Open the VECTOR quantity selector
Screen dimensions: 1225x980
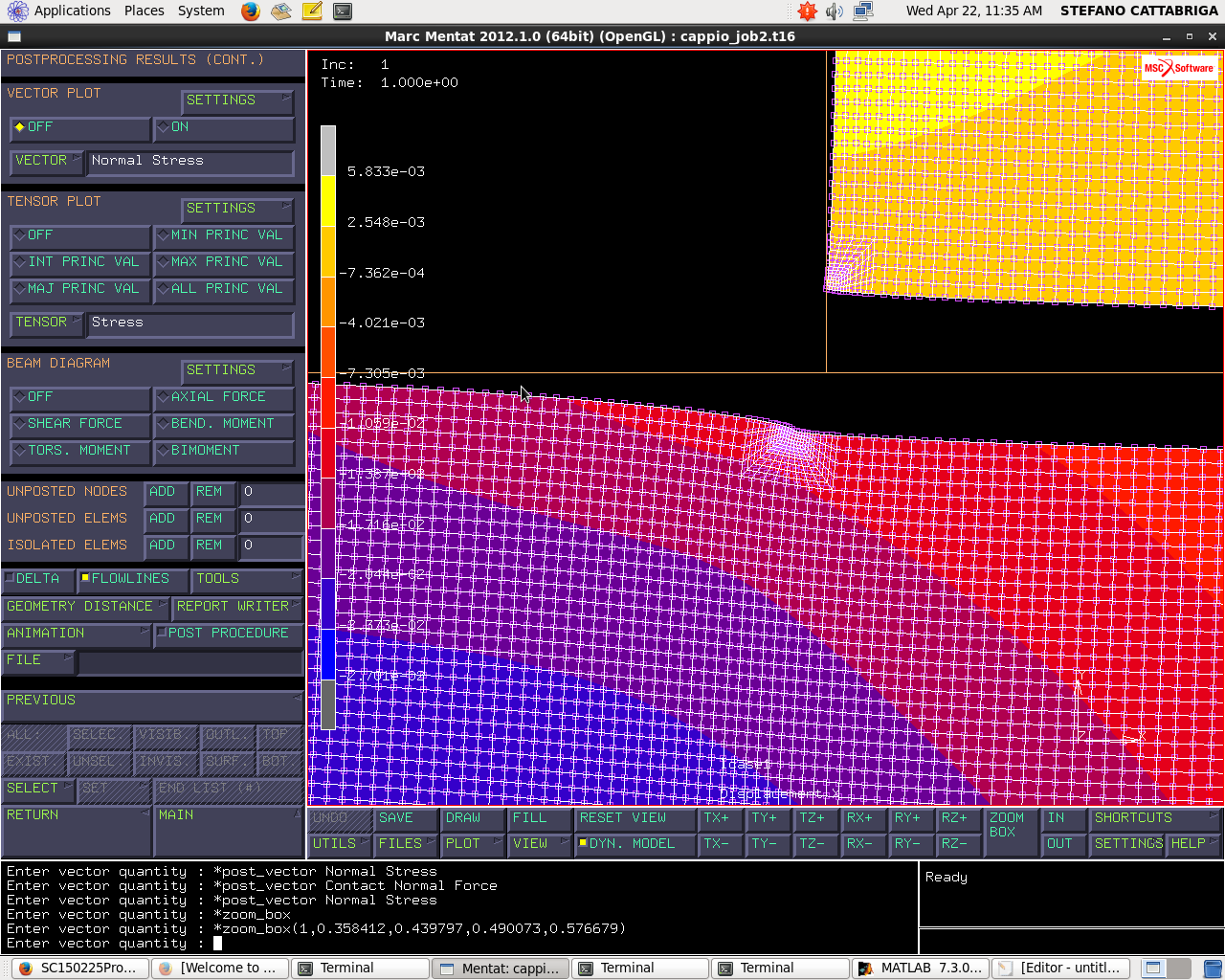pos(47,161)
